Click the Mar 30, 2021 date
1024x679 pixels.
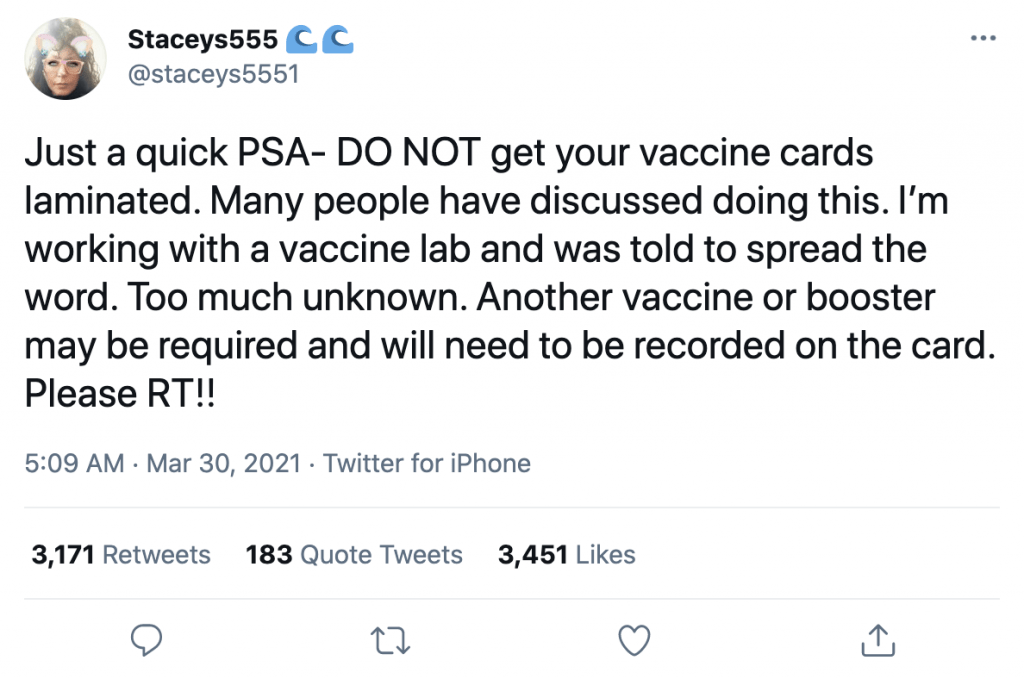(226, 464)
